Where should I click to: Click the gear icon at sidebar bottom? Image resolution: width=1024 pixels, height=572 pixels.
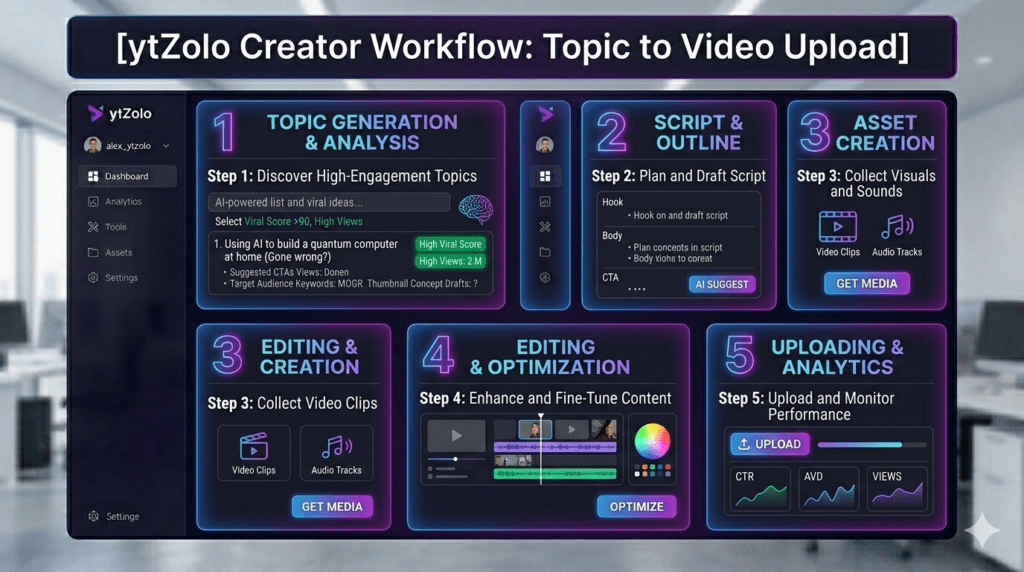[93, 516]
